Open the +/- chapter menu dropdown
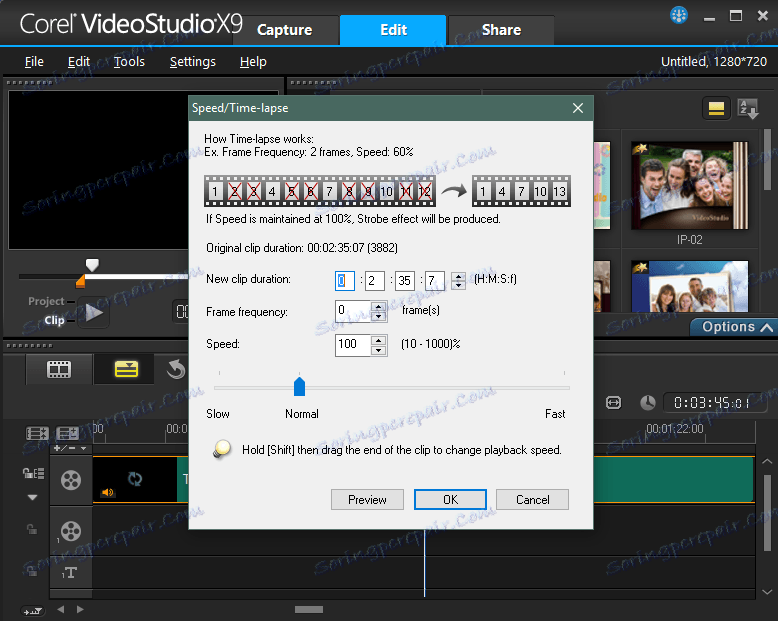 pyautogui.click(x=69, y=448)
